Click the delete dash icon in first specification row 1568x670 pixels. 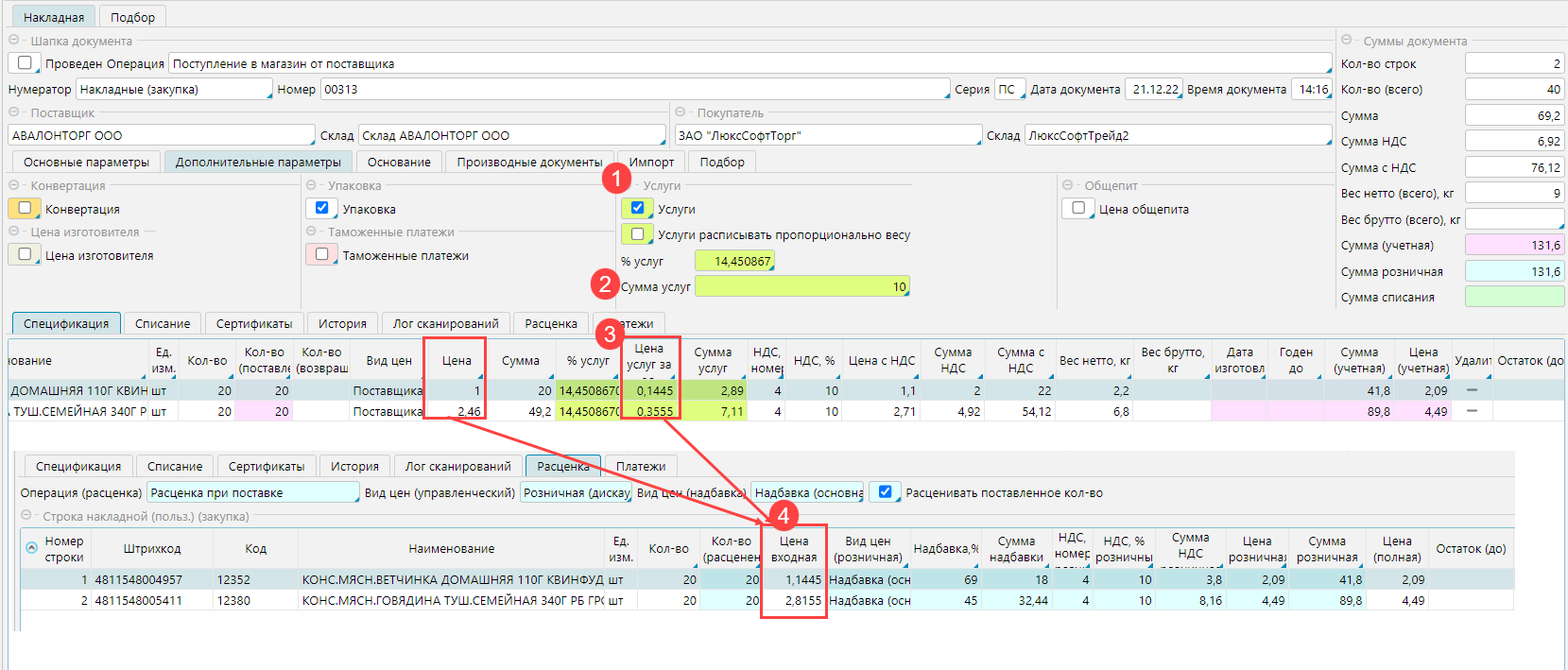click(x=1472, y=390)
